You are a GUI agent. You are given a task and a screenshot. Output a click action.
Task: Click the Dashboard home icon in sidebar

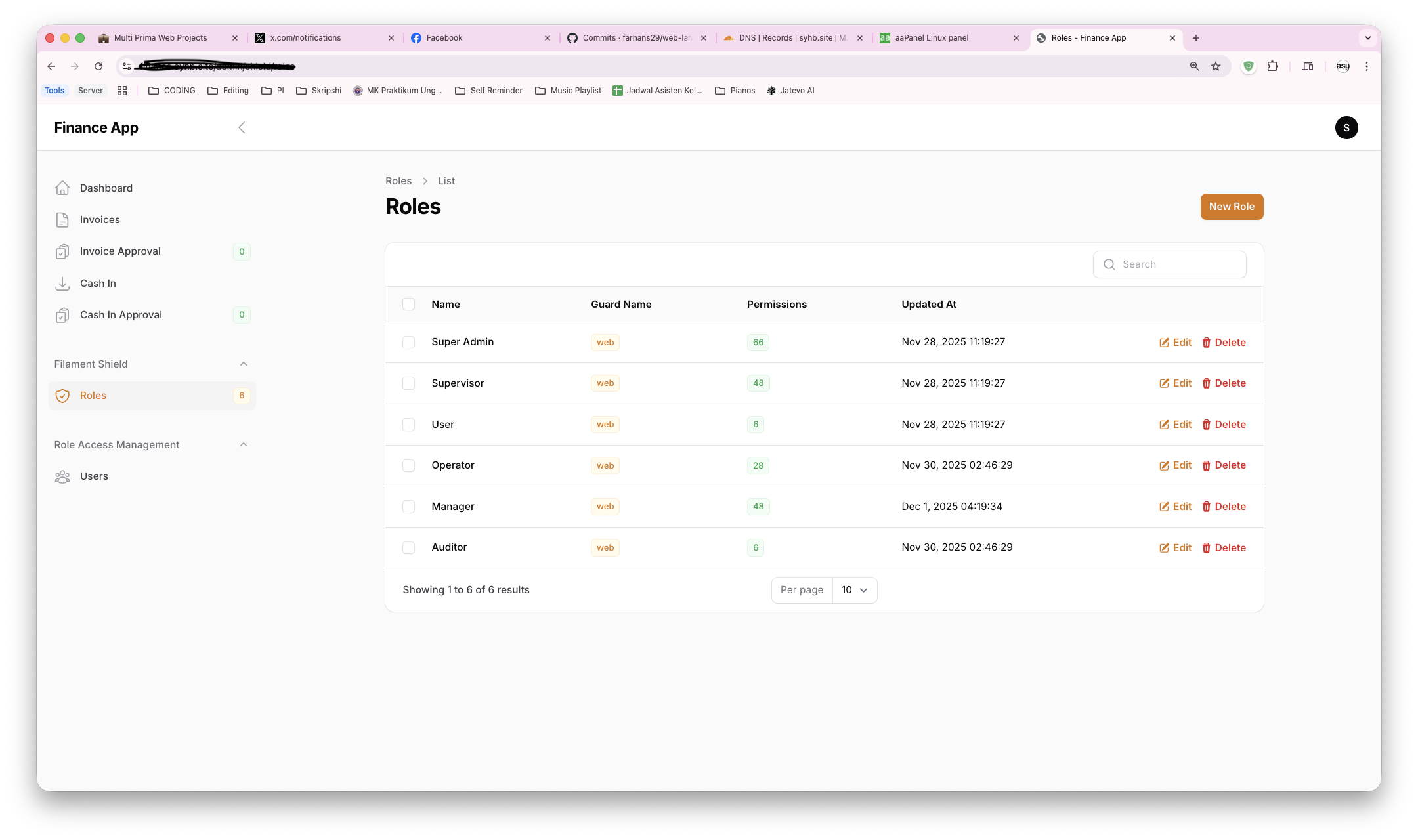(x=62, y=188)
